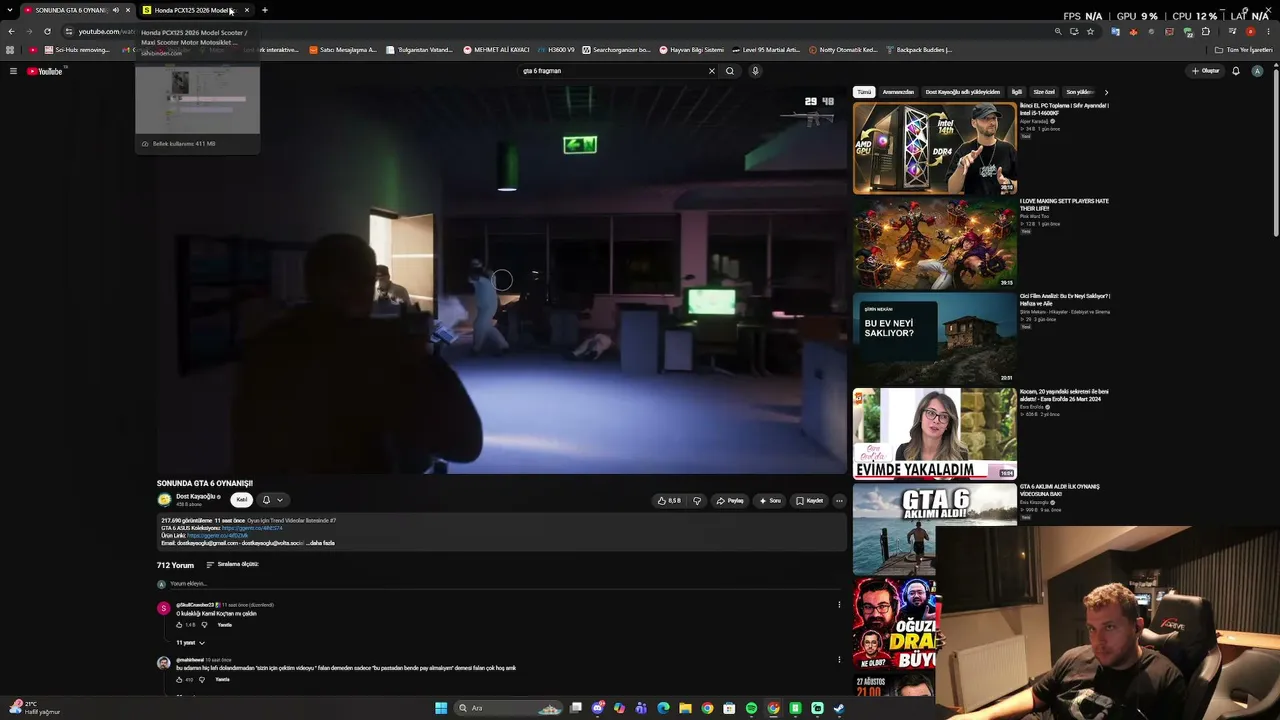Reply to the Kamil Koç comment
The image size is (1280, 720).
pyautogui.click(x=224, y=625)
